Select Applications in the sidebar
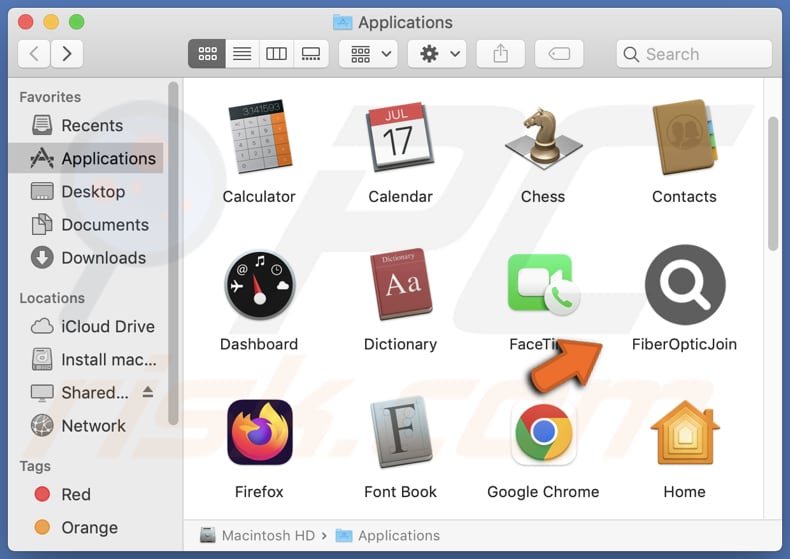The width and height of the screenshot is (790, 559). [x=86, y=158]
